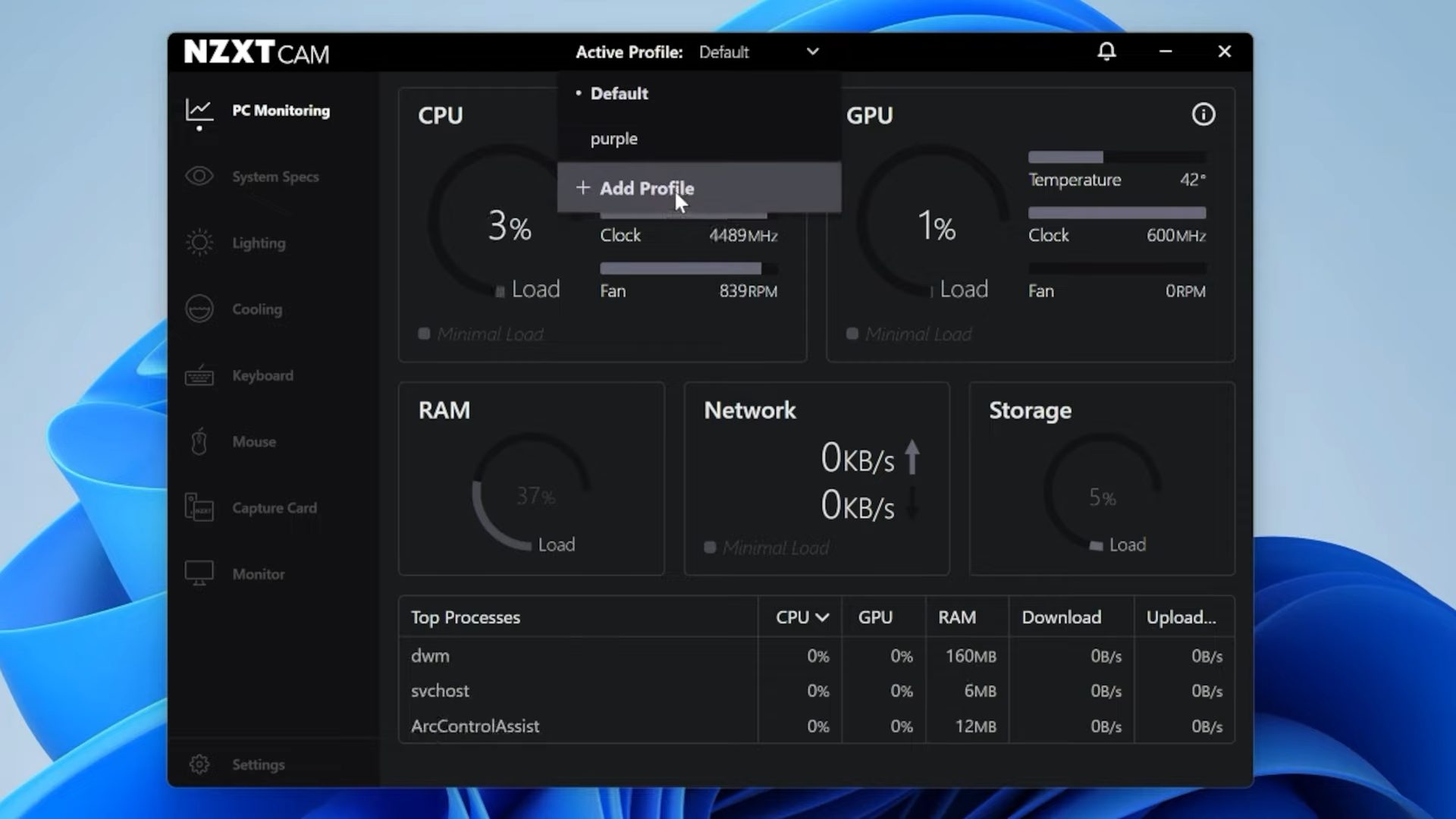Open the Settings gear icon
The image size is (1456, 819).
click(x=199, y=764)
